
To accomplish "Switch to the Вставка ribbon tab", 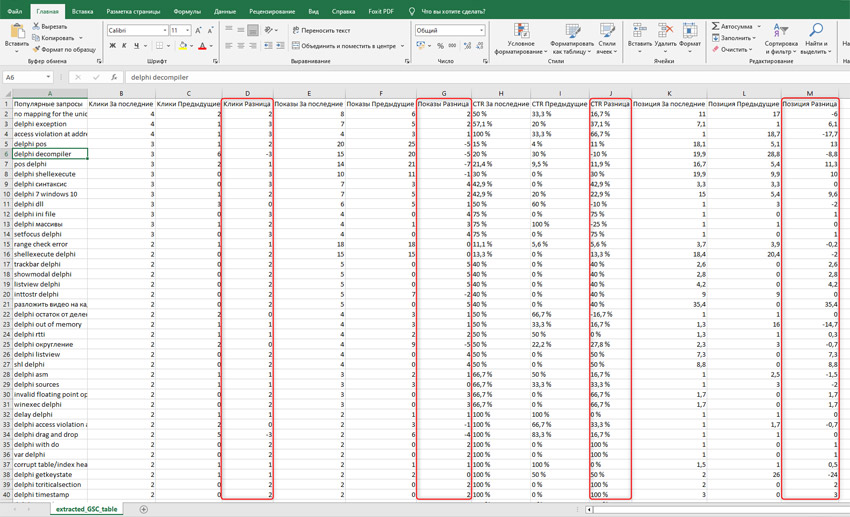I will point(82,11).
